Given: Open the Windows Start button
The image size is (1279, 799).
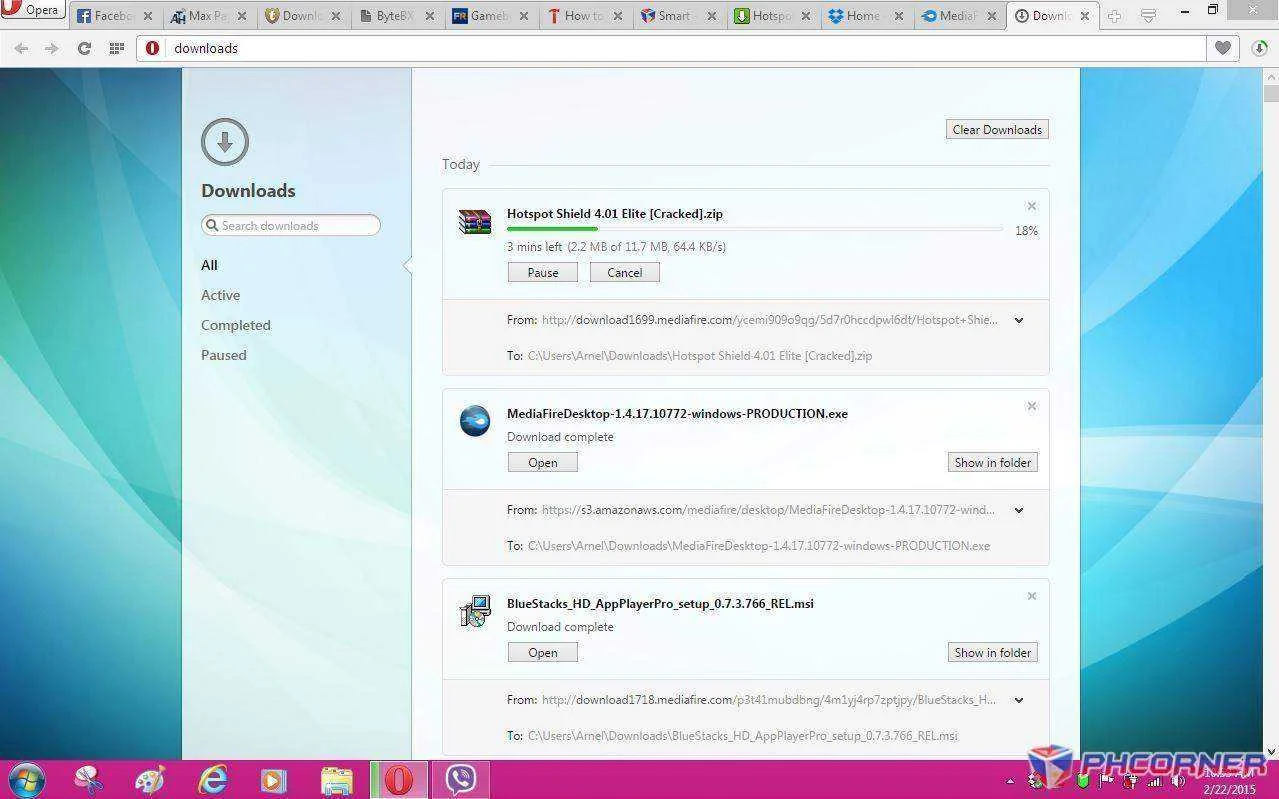Looking at the screenshot, I should click(25, 780).
